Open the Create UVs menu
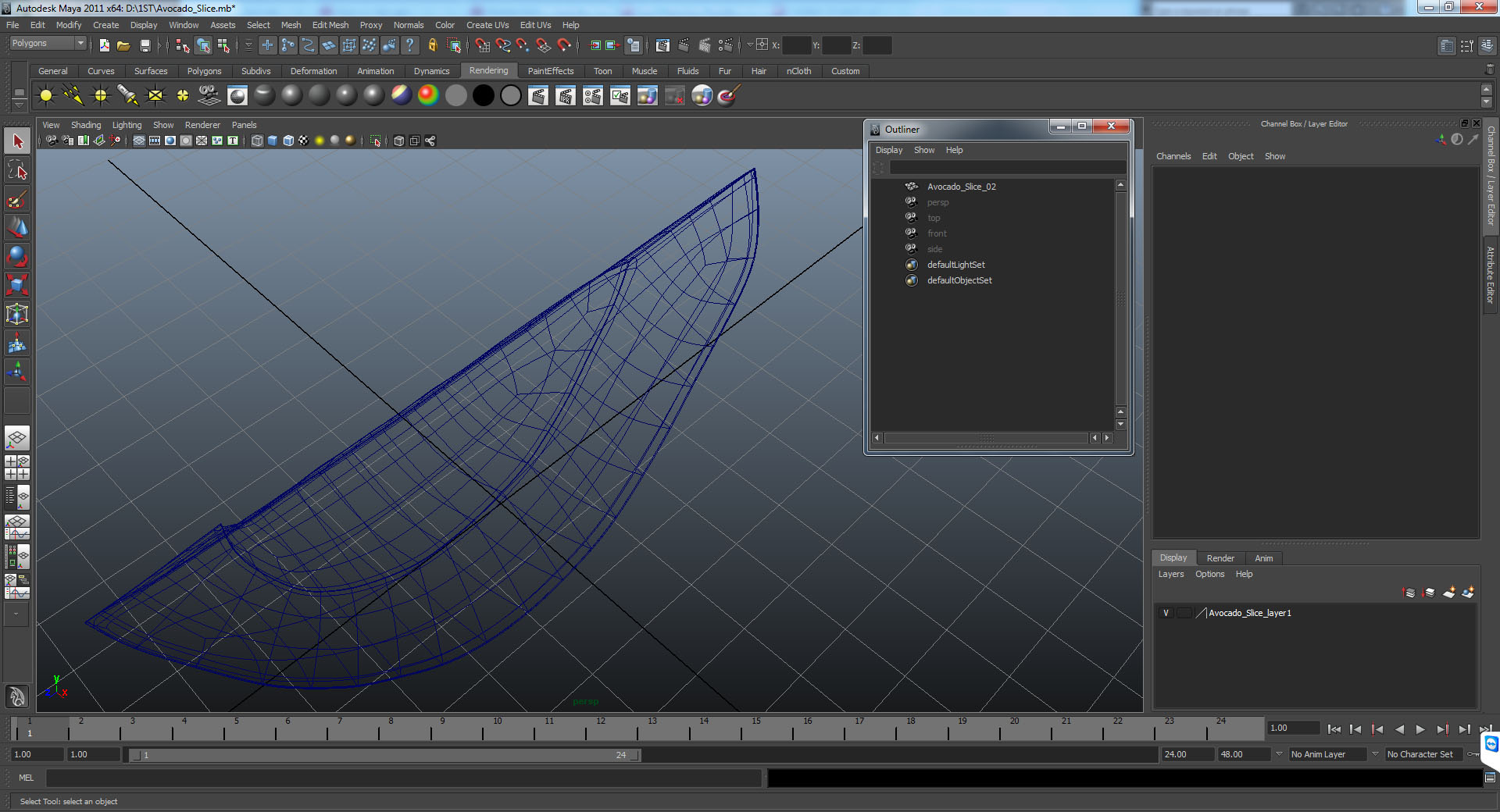 [x=487, y=25]
